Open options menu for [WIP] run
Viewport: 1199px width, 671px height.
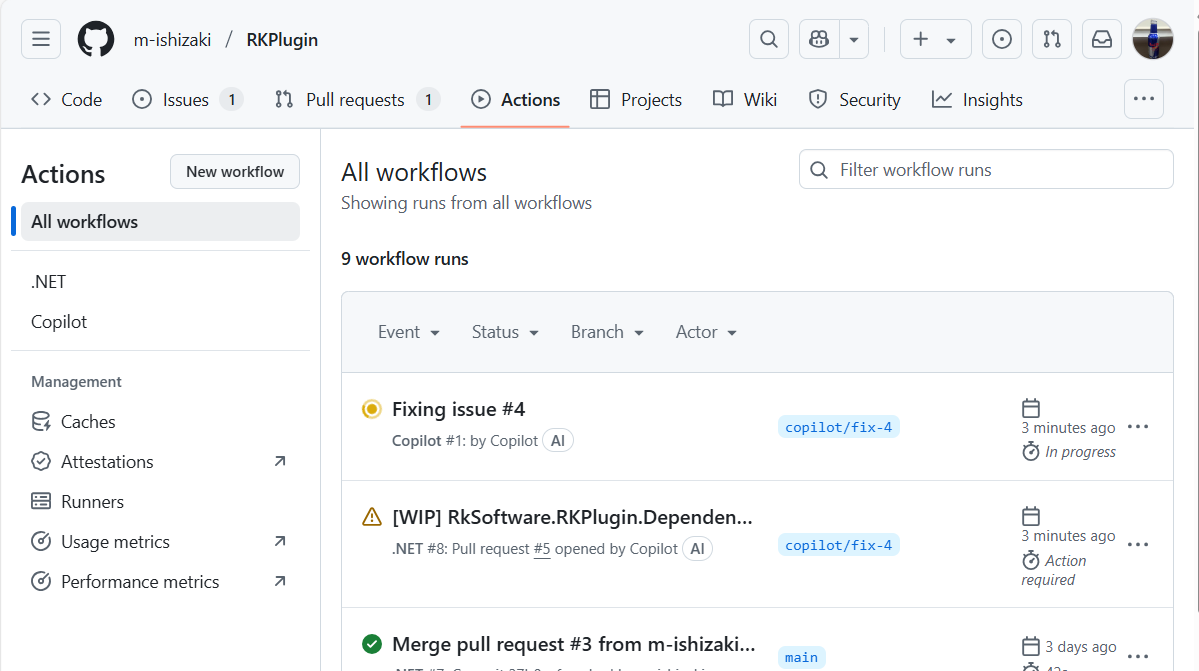(x=1138, y=545)
